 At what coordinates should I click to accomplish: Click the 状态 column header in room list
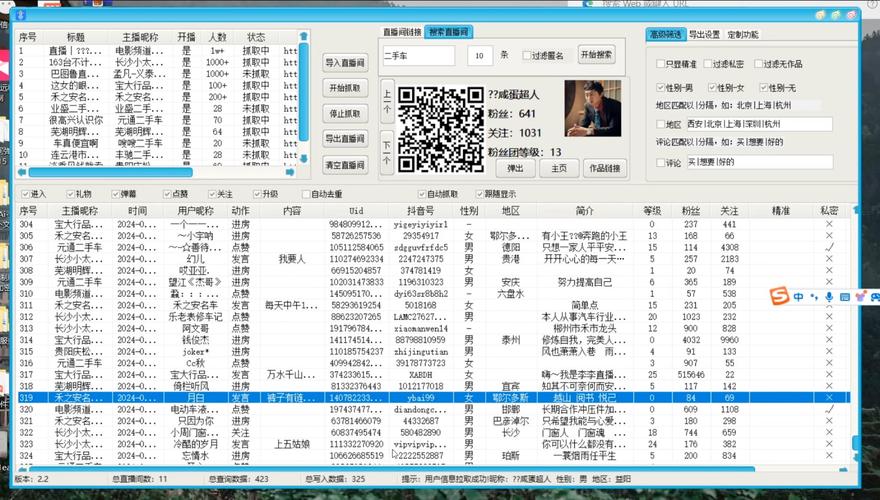[x=256, y=37]
